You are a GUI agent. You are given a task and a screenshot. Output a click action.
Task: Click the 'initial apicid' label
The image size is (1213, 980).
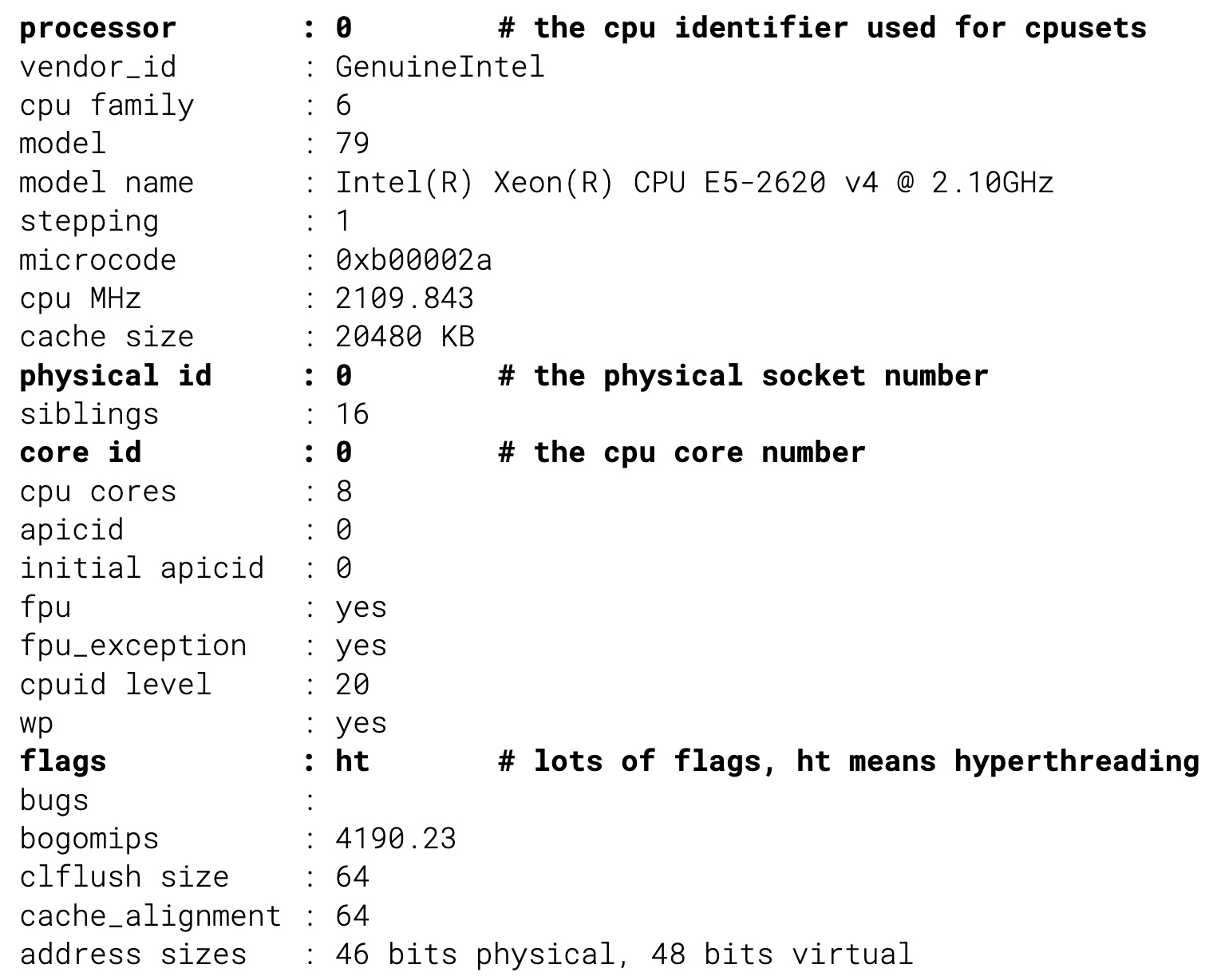[x=141, y=569]
